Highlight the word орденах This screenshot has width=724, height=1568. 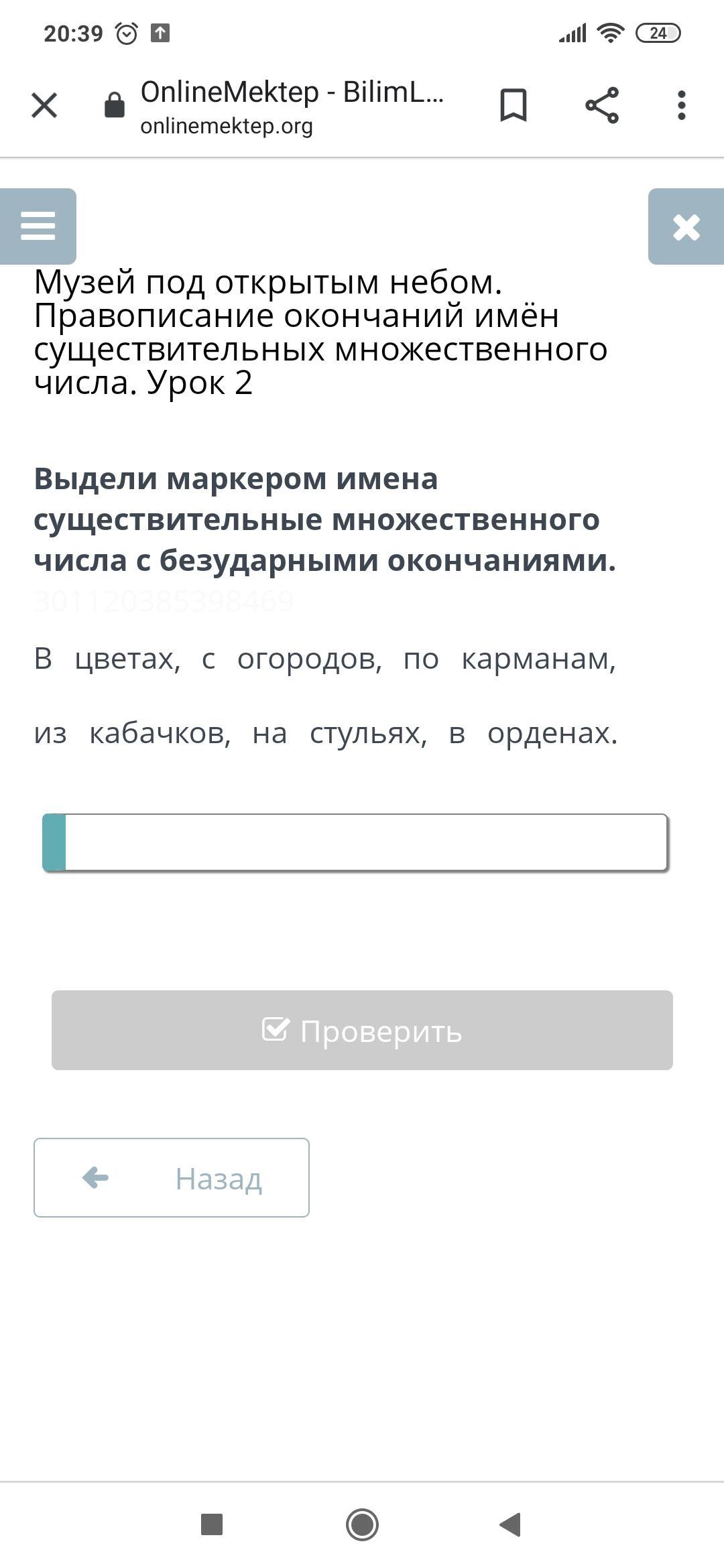pos(551,733)
